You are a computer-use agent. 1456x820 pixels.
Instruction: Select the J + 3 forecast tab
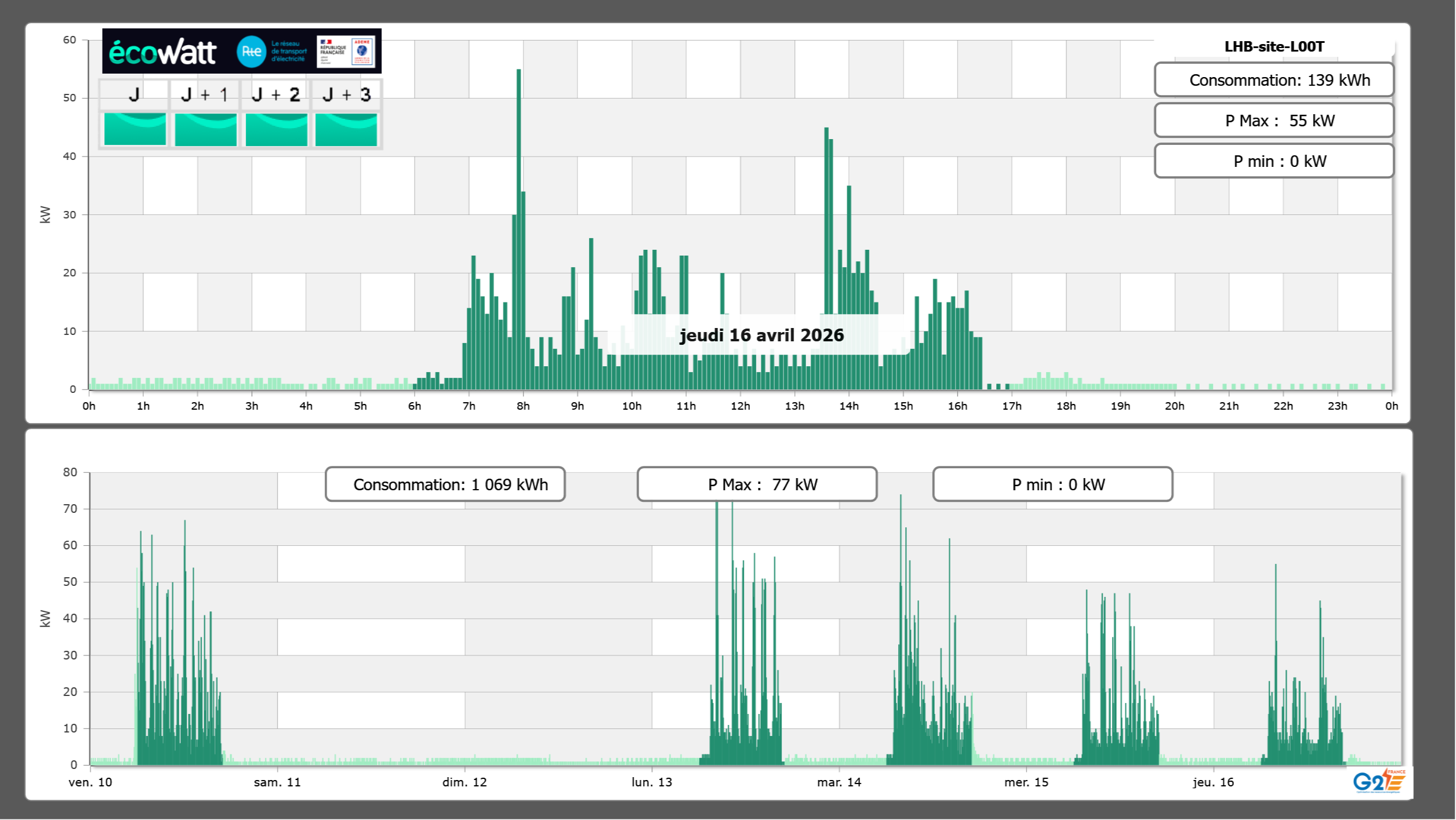pyautogui.click(x=346, y=94)
